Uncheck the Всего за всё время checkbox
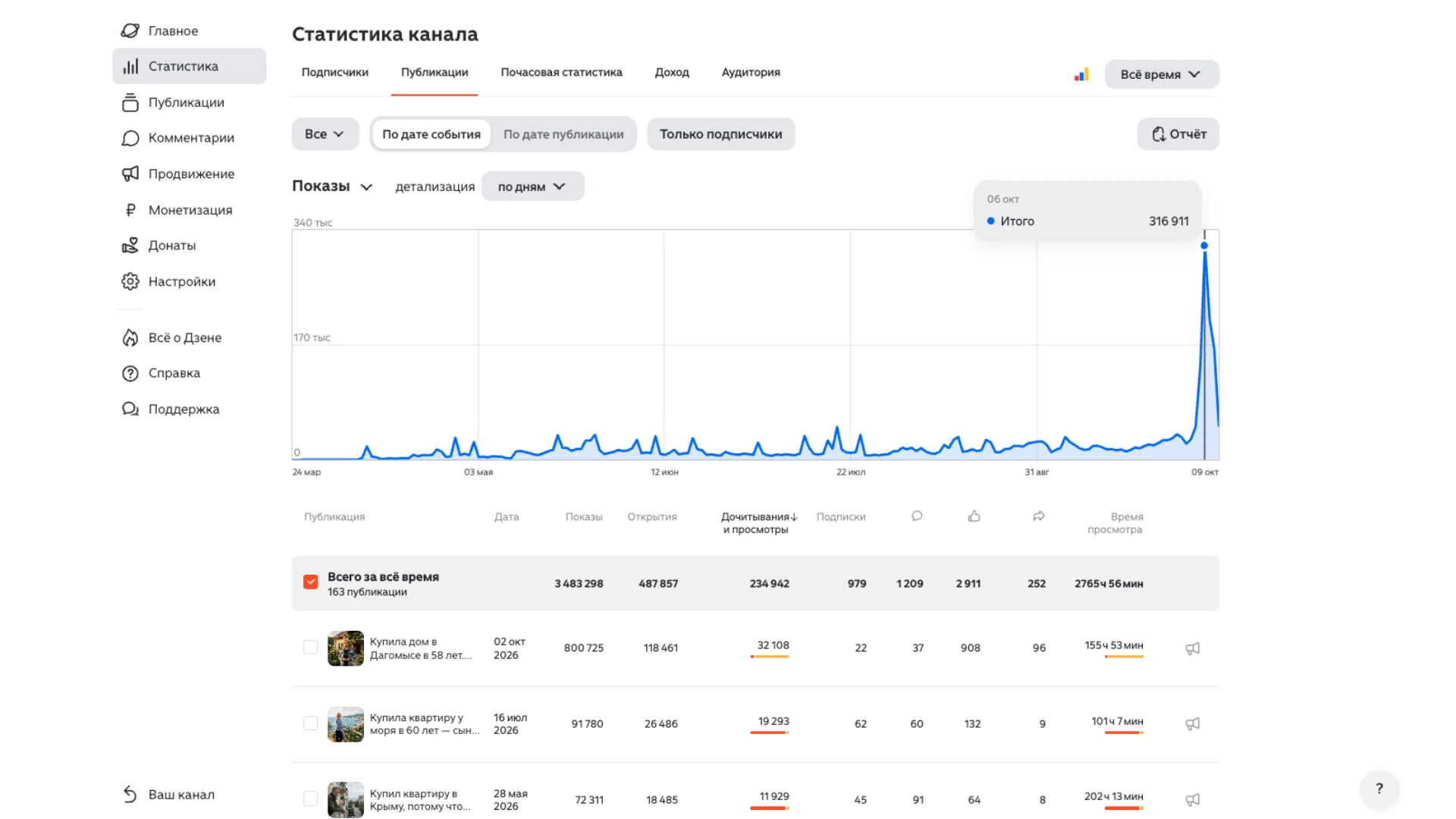The image size is (1456, 819). (x=310, y=582)
